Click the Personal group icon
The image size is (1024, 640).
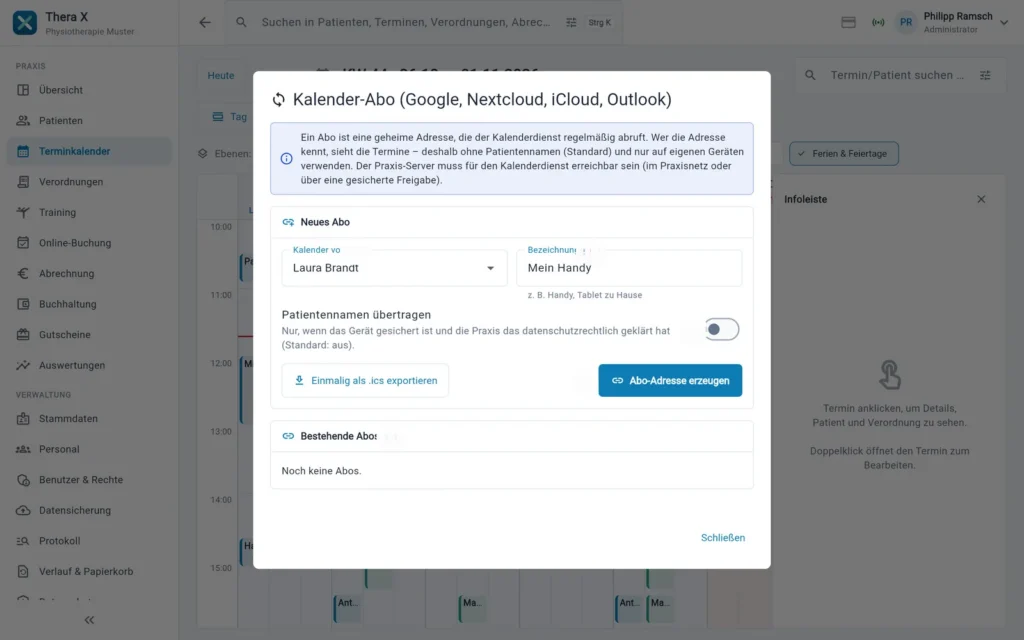[23, 449]
